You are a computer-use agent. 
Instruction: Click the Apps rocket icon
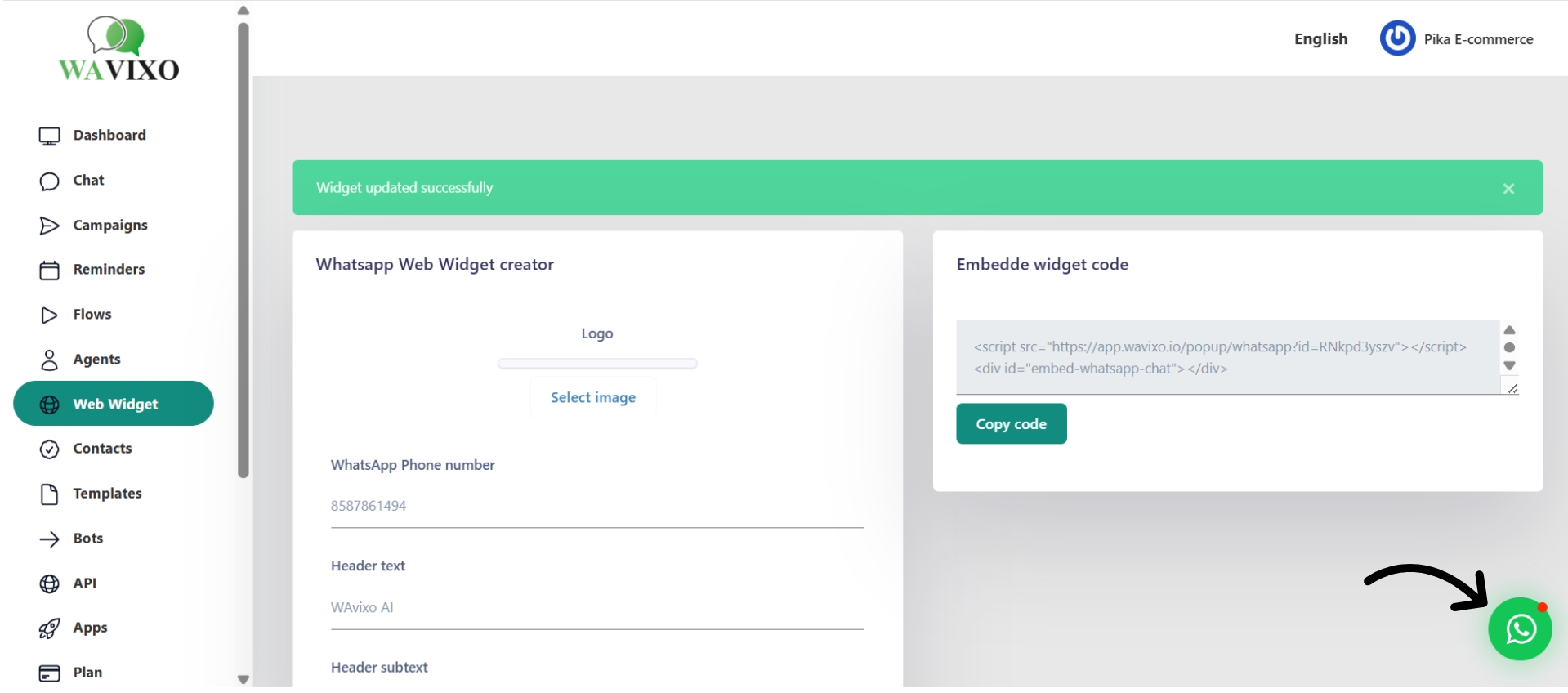(x=50, y=628)
